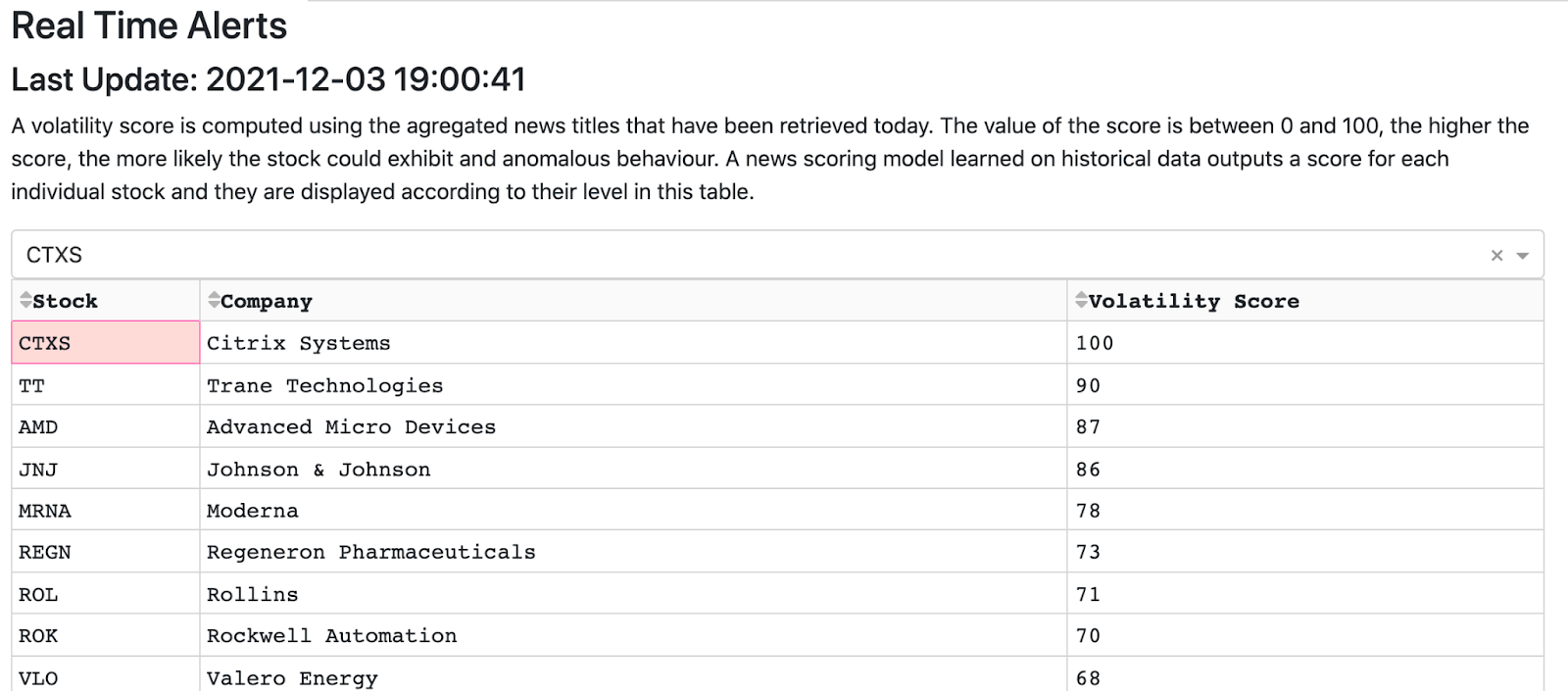
Task: Sort by Volatility Score arrows
Action: [1081, 300]
